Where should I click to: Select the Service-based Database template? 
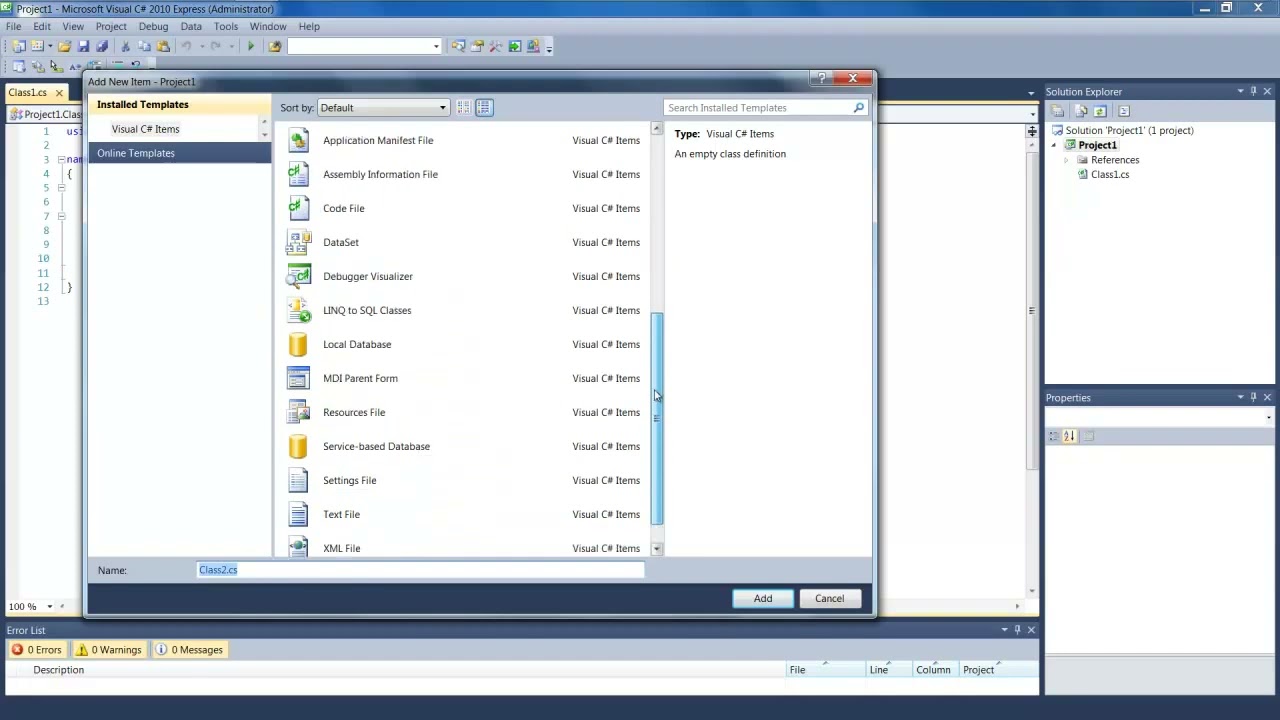(x=463, y=446)
